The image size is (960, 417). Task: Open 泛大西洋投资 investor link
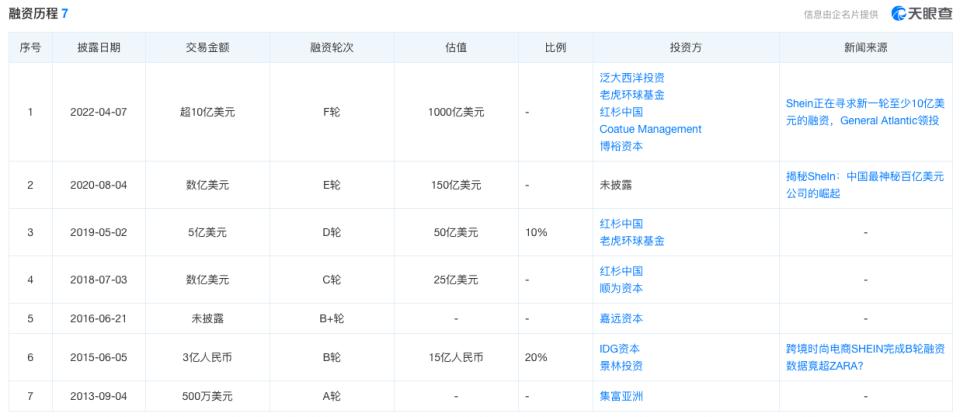coord(631,78)
